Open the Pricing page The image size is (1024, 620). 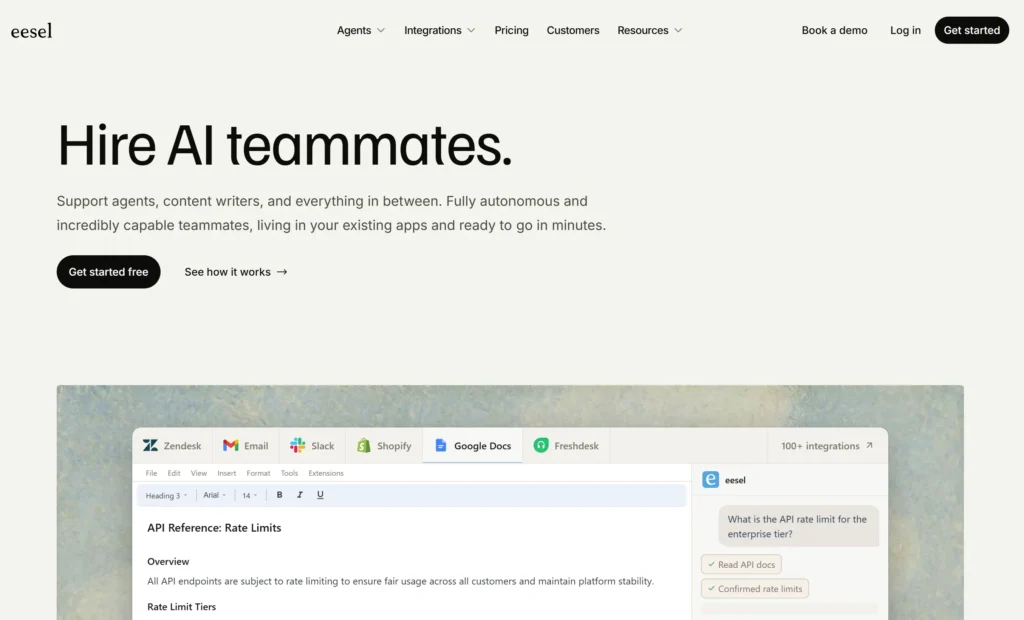click(x=511, y=31)
